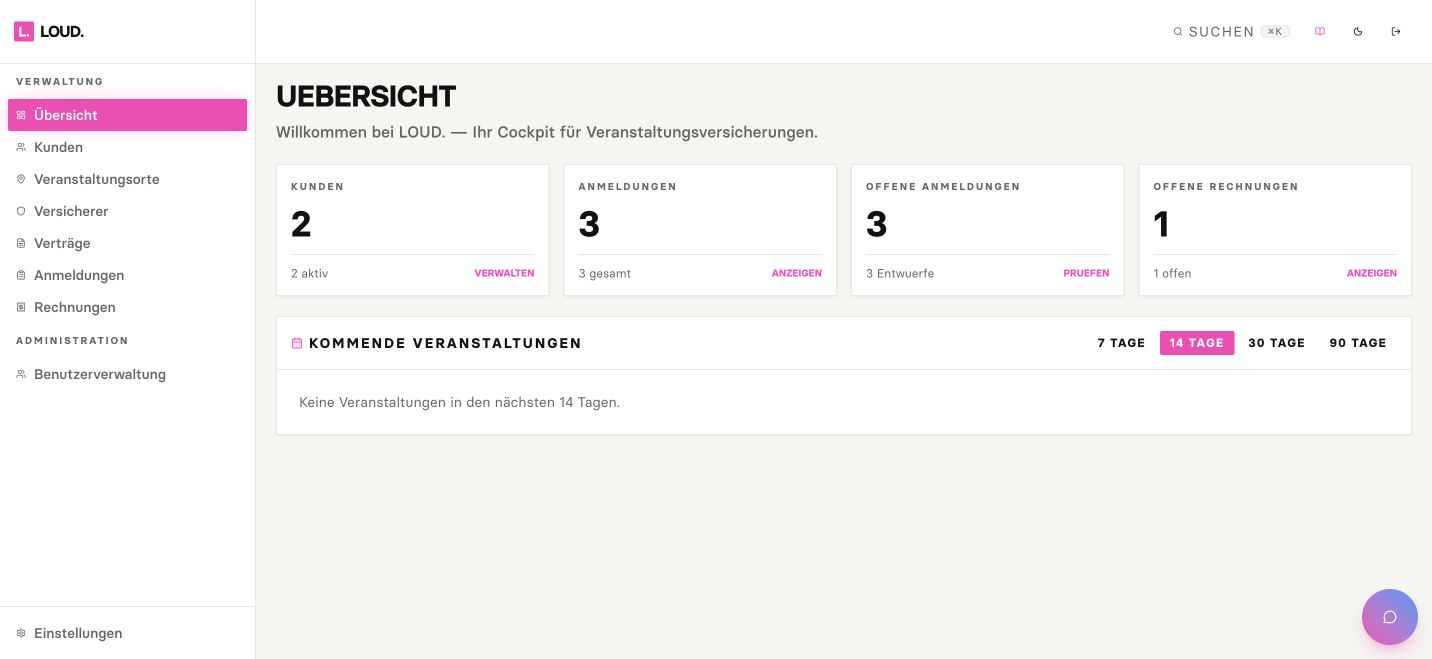
Task: Open Versicherer in the sidebar
Action: pos(127,211)
